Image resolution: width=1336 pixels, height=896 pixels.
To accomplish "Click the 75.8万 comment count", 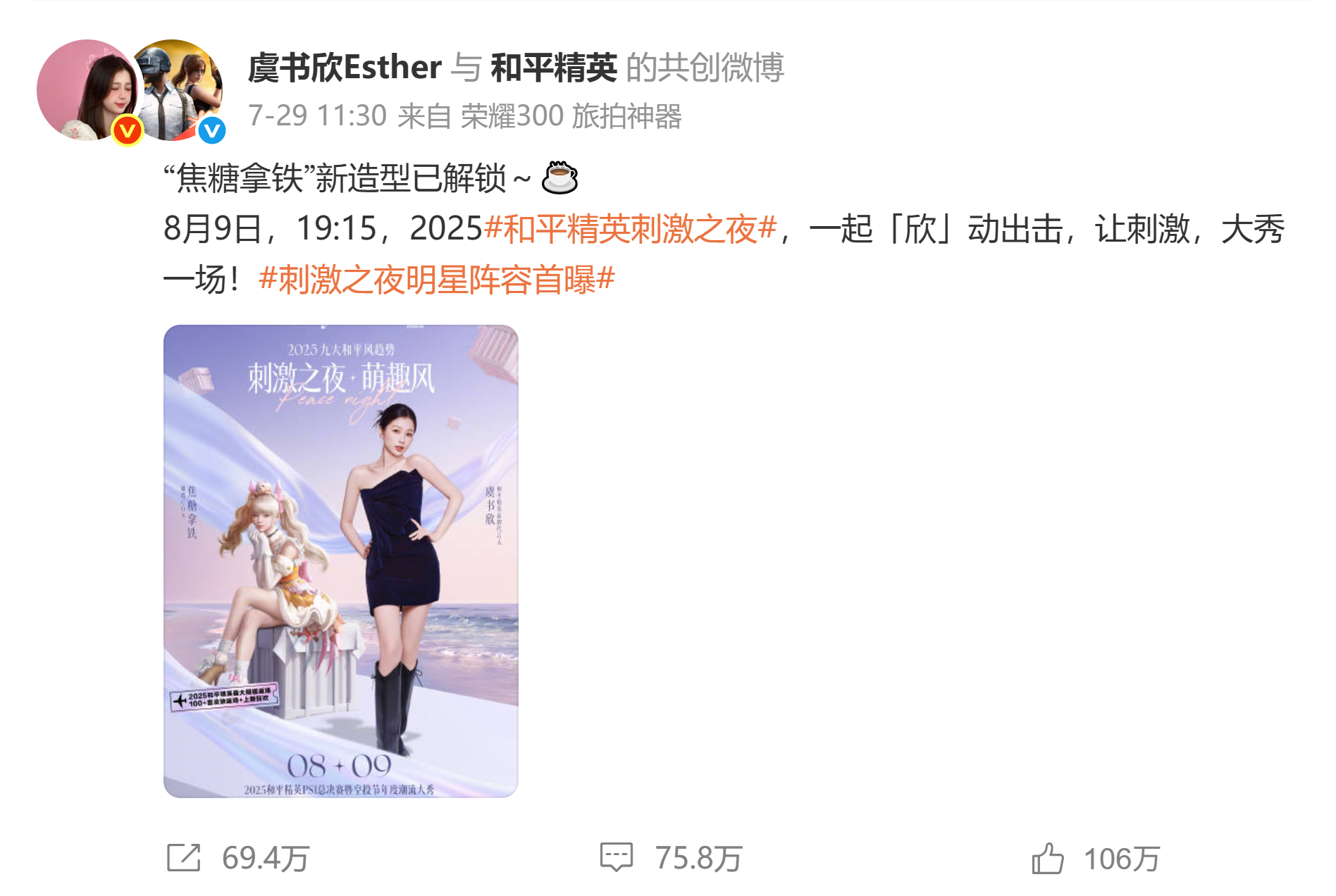I will [x=698, y=859].
